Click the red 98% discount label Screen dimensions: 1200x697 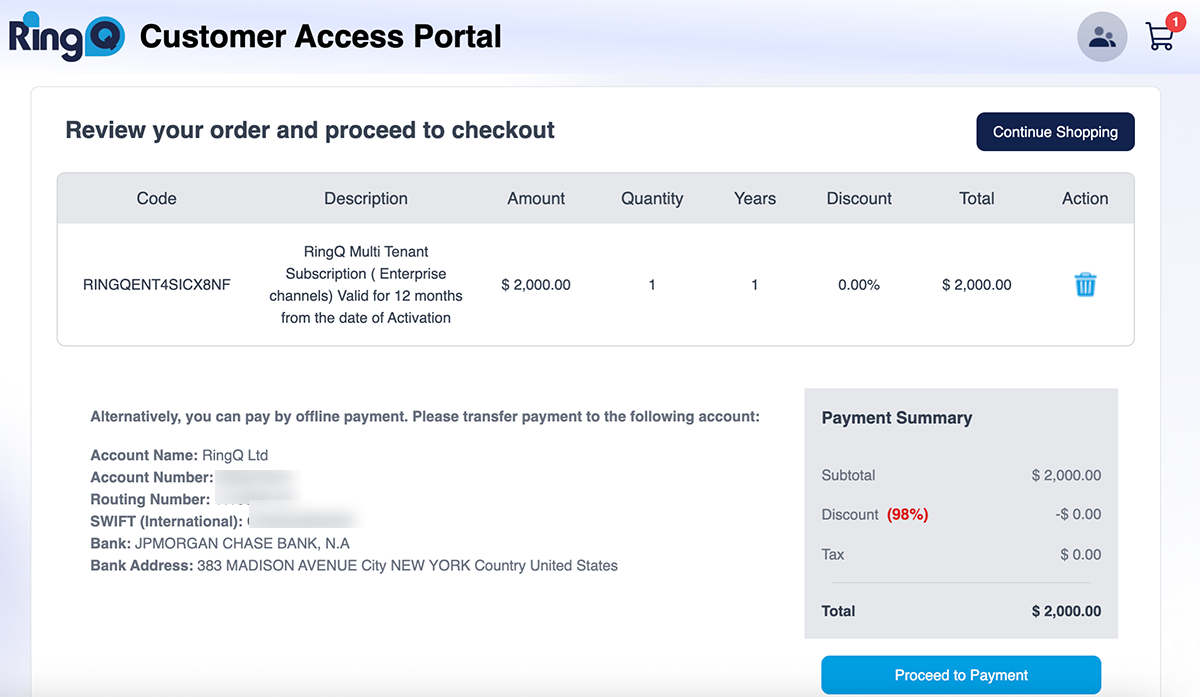pyautogui.click(x=907, y=514)
